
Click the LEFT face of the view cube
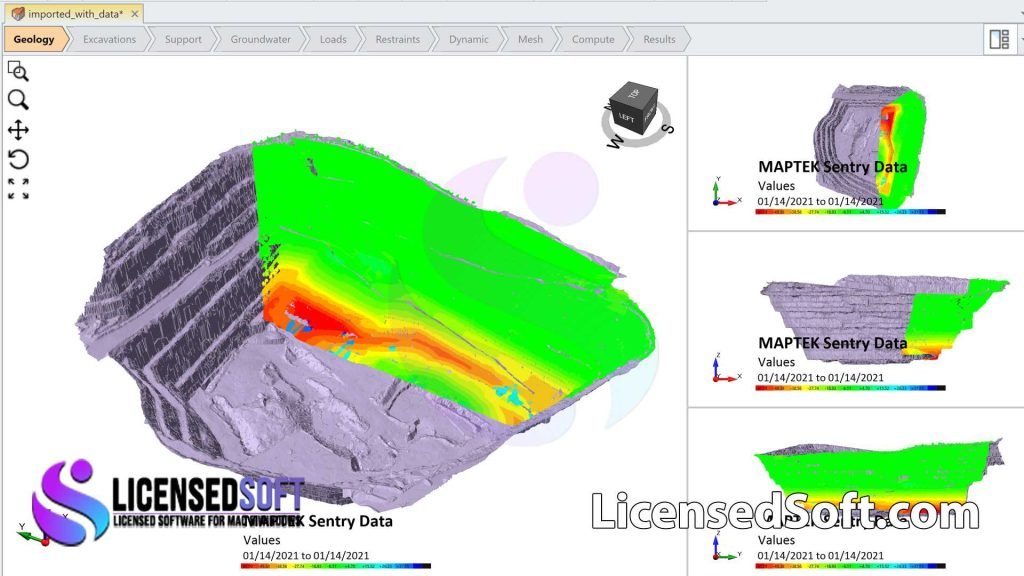(x=625, y=118)
